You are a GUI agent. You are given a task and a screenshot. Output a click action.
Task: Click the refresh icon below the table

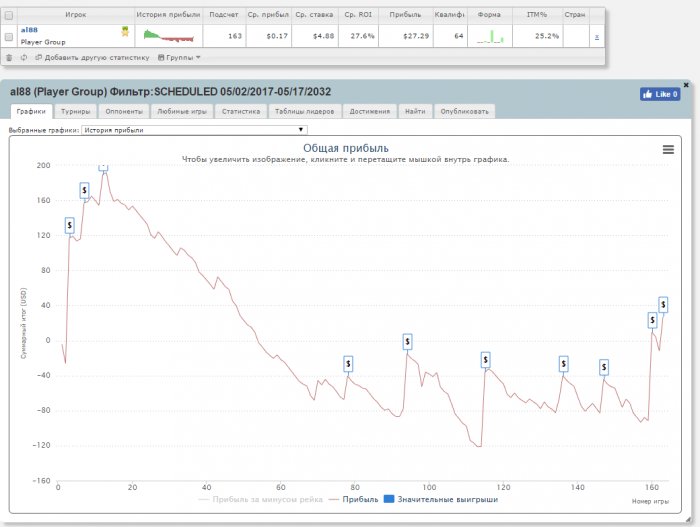pos(23,57)
